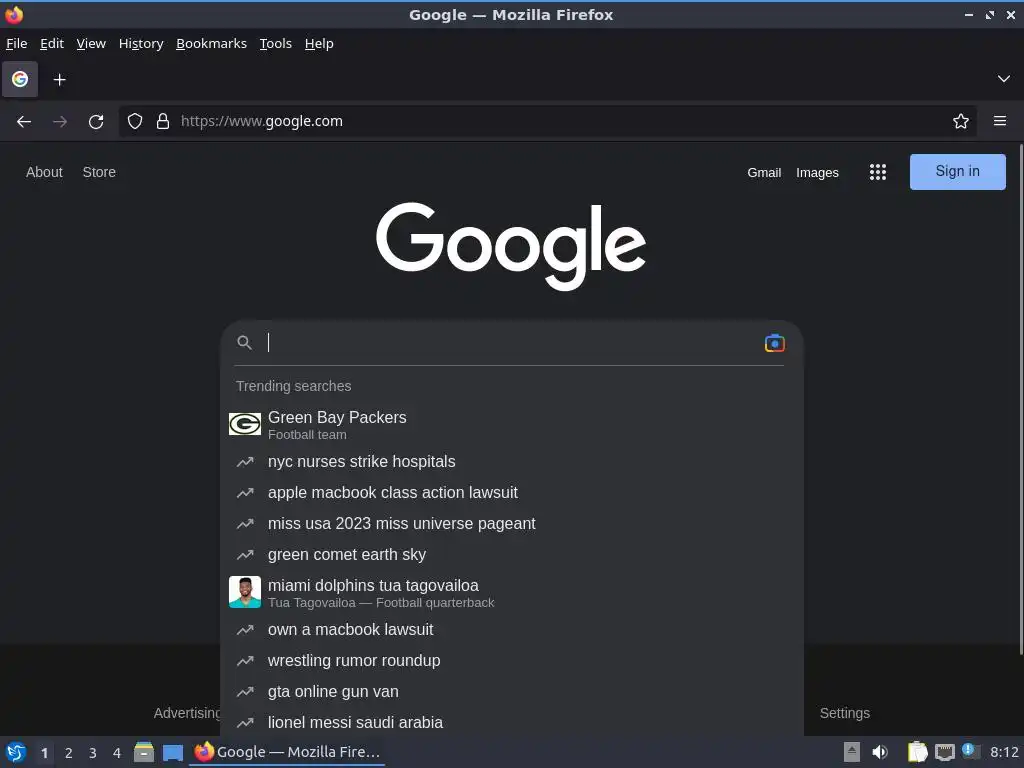Click Green Bay Packers logo thumbnail
The width and height of the screenshot is (1024, 768).
click(x=245, y=424)
